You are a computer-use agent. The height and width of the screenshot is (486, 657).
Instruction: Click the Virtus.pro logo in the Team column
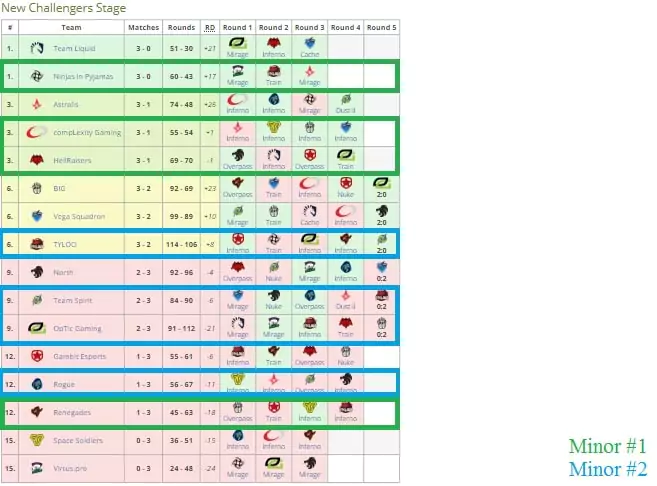click(x=37, y=468)
